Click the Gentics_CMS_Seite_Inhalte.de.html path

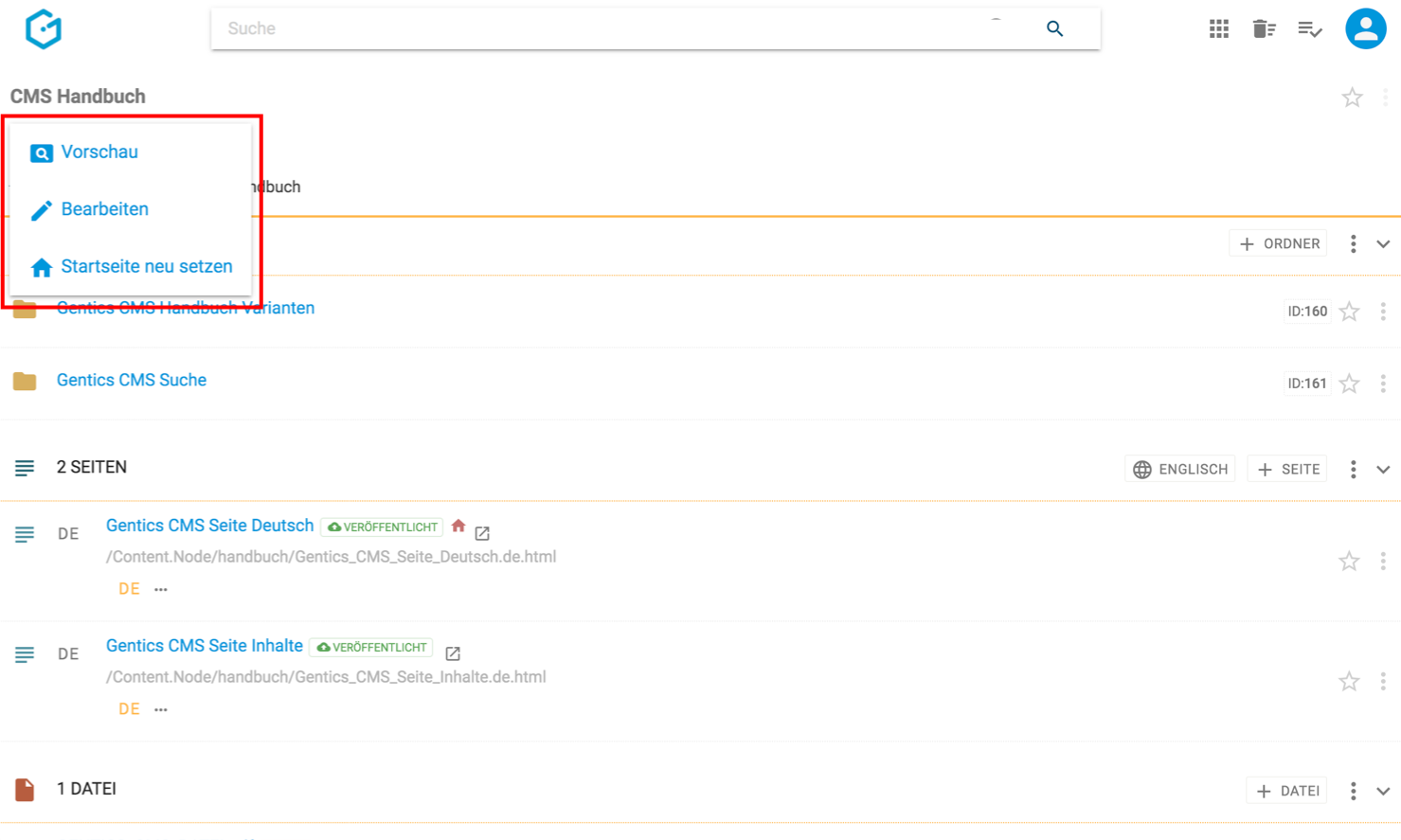coord(326,677)
